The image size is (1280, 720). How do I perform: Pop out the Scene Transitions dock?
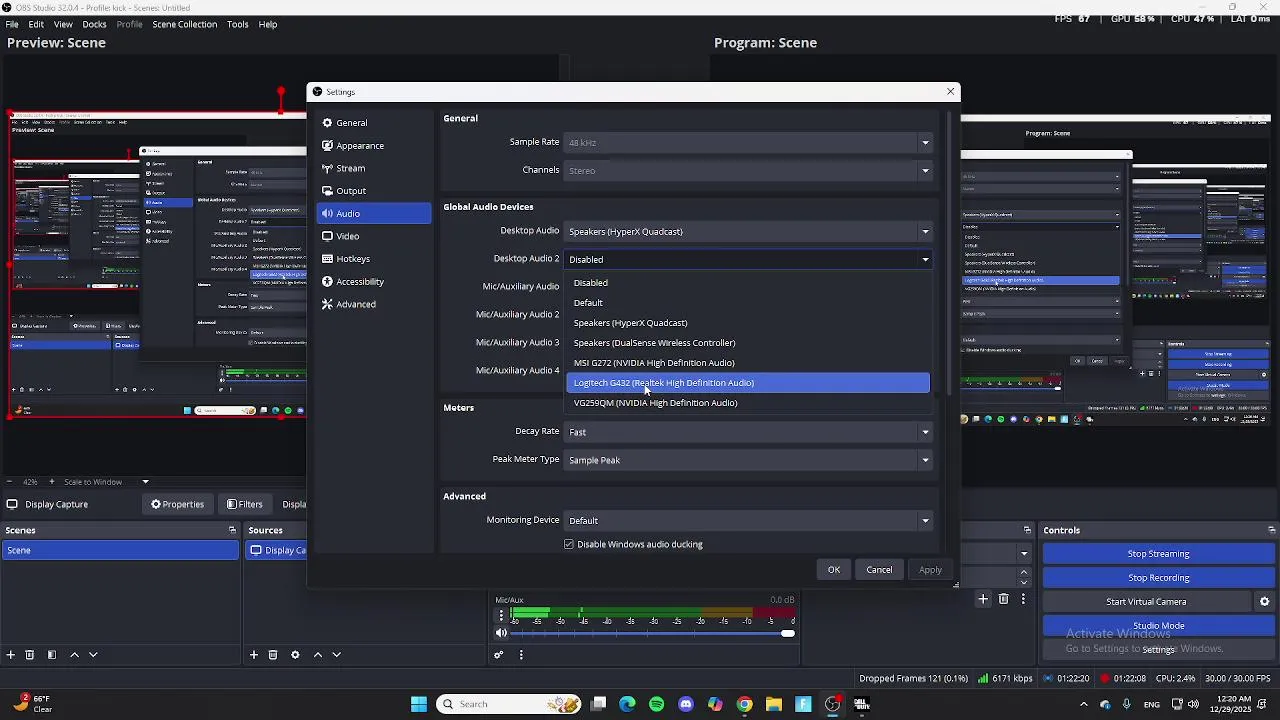[x=1027, y=531]
